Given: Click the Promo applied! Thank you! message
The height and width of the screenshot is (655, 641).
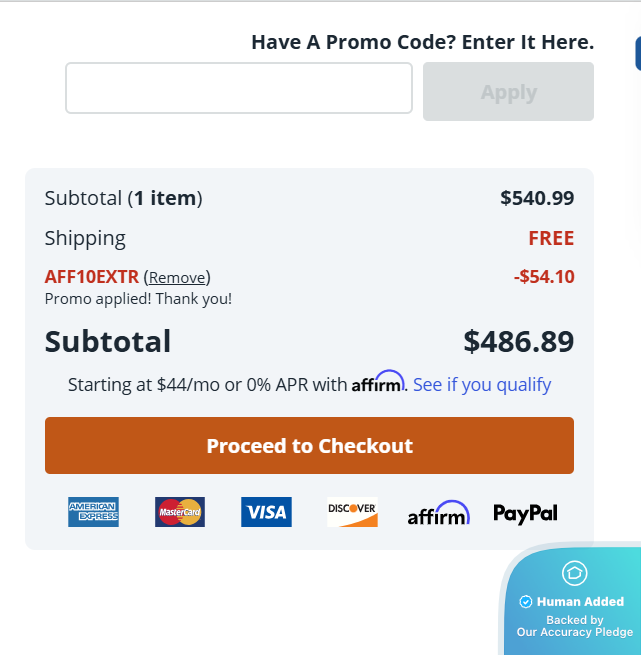Looking at the screenshot, I should click(138, 298).
